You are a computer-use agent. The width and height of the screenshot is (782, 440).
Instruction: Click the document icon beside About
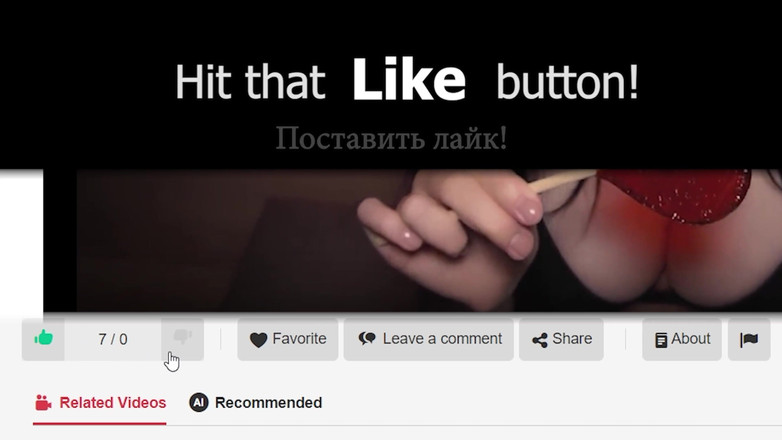coord(661,340)
